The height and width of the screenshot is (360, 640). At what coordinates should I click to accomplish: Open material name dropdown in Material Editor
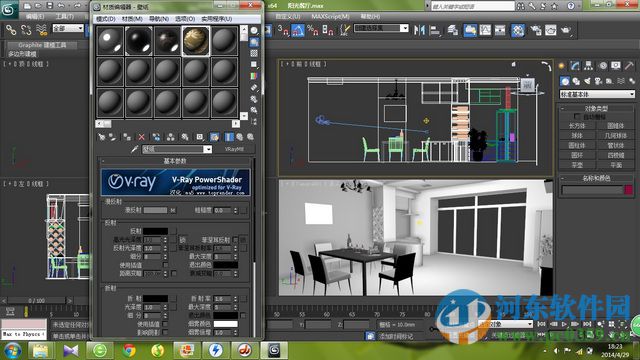click(x=207, y=149)
